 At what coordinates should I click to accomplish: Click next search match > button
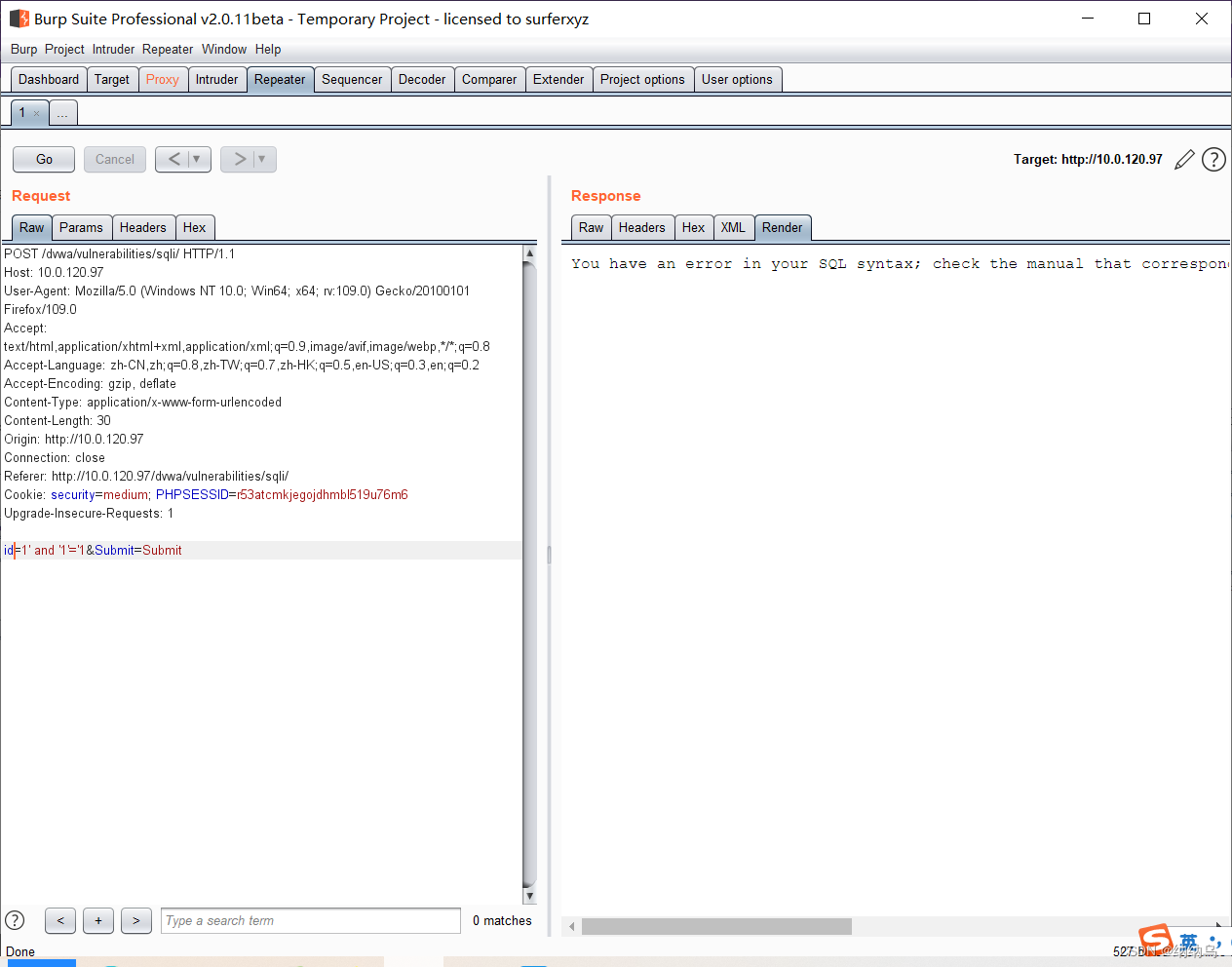click(x=136, y=920)
